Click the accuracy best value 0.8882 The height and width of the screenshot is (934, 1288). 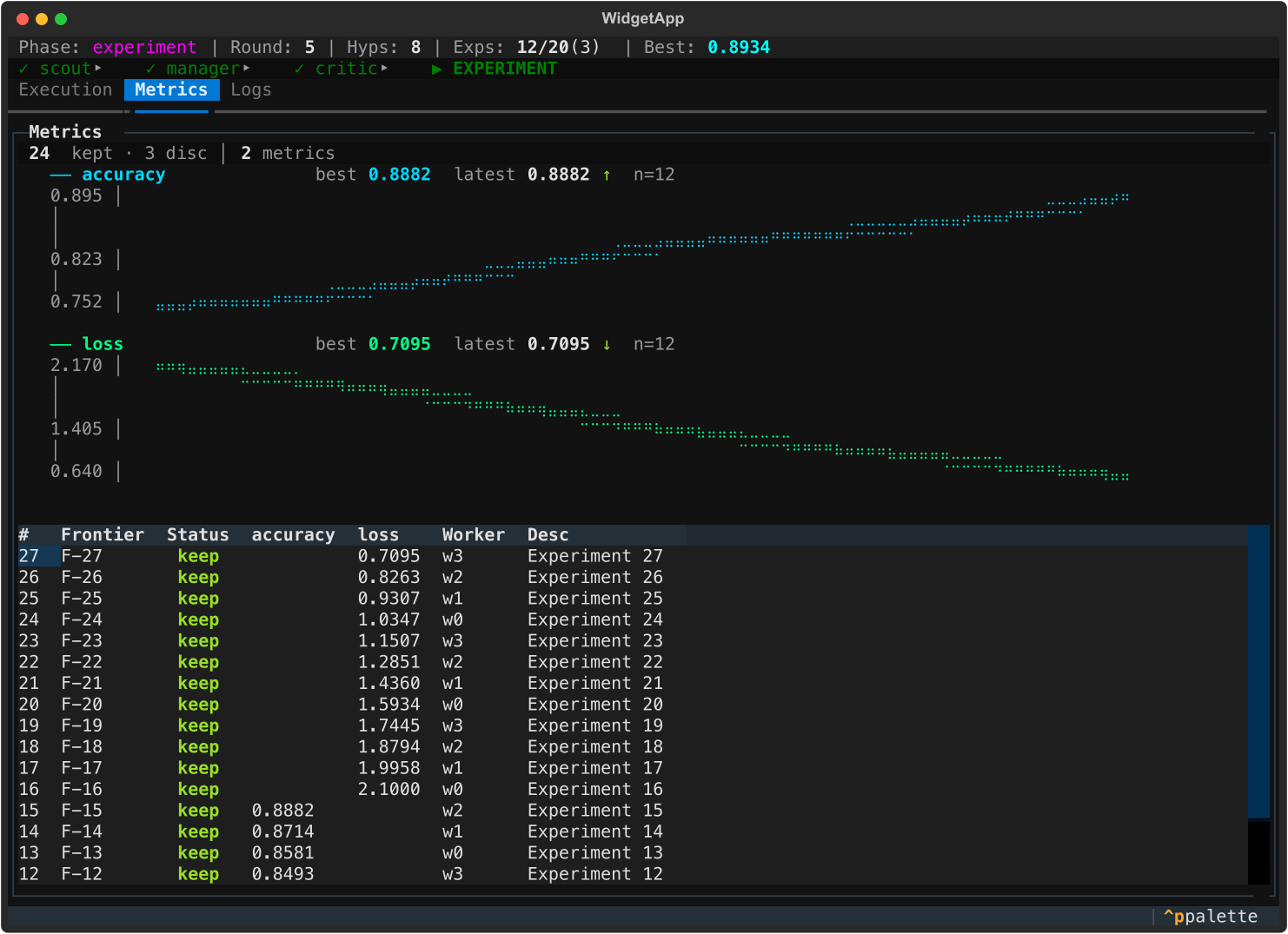[x=399, y=175]
